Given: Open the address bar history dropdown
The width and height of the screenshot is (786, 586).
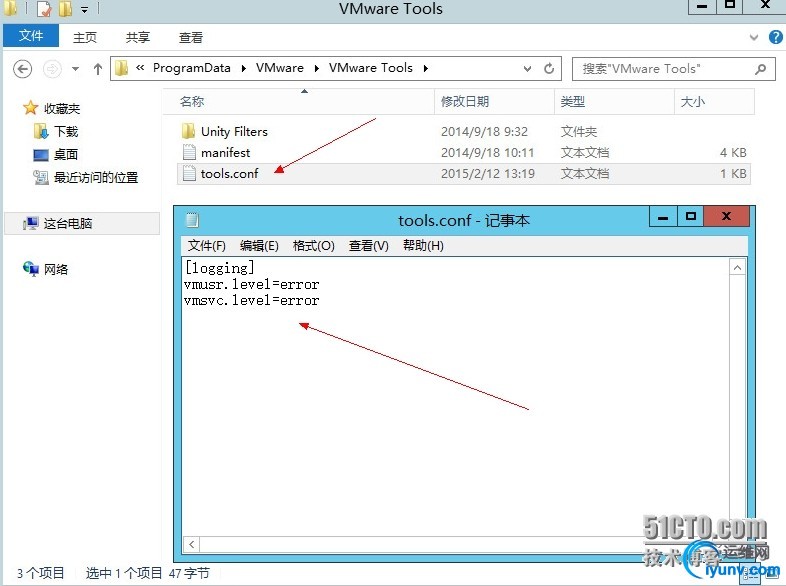Looking at the screenshot, I should click(527, 69).
